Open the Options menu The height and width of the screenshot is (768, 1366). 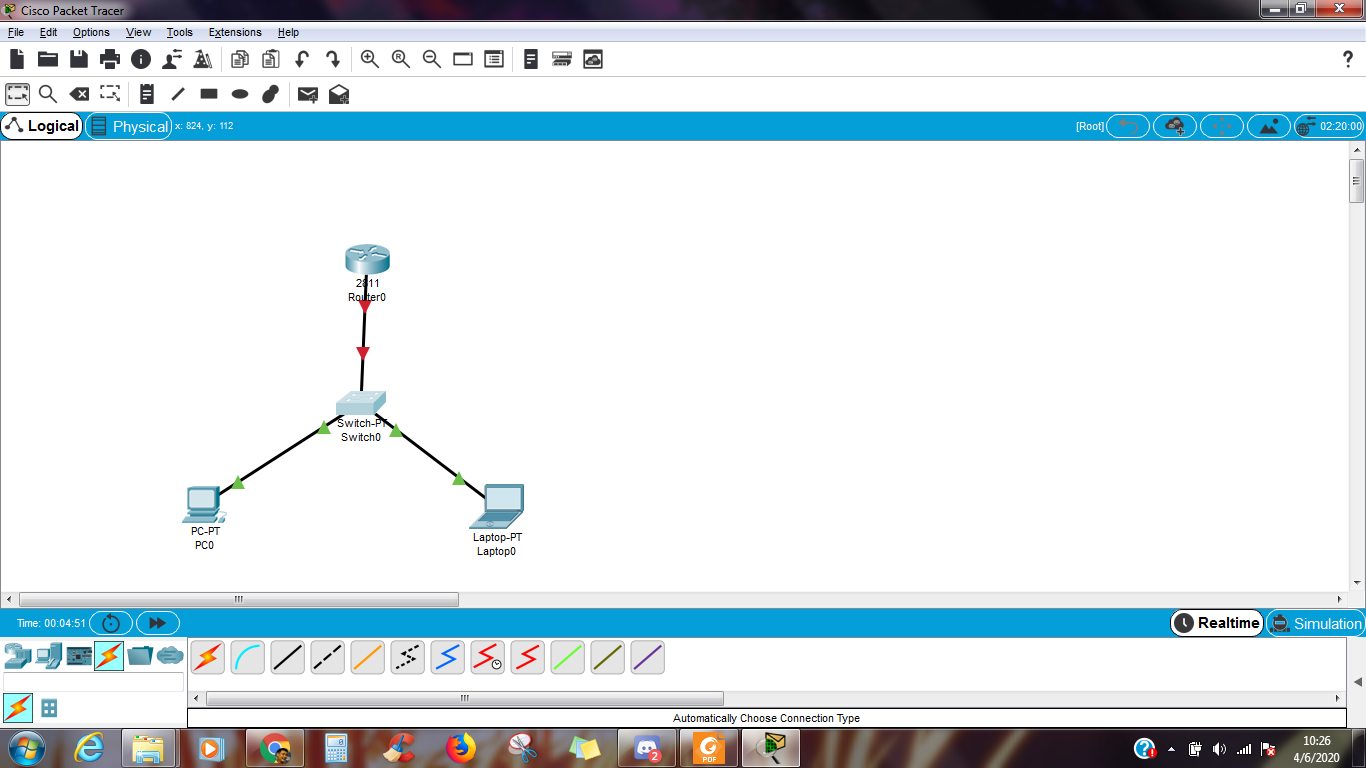point(91,32)
